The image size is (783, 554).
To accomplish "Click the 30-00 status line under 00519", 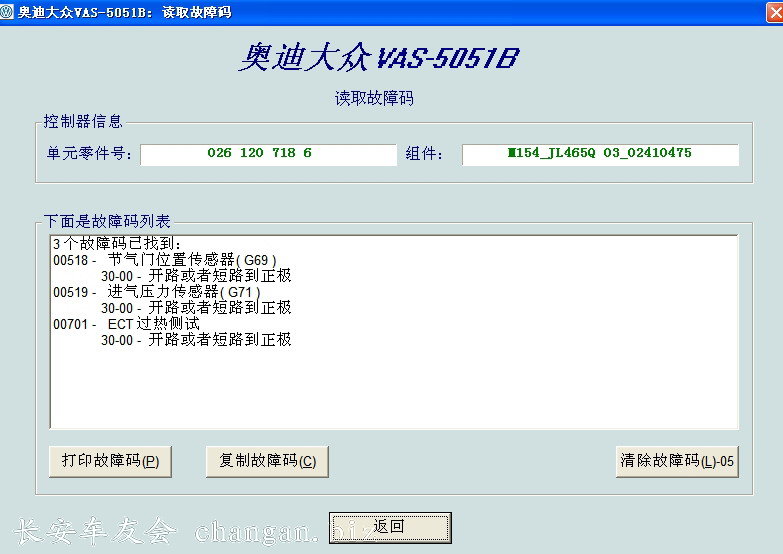I will [x=196, y=308].
